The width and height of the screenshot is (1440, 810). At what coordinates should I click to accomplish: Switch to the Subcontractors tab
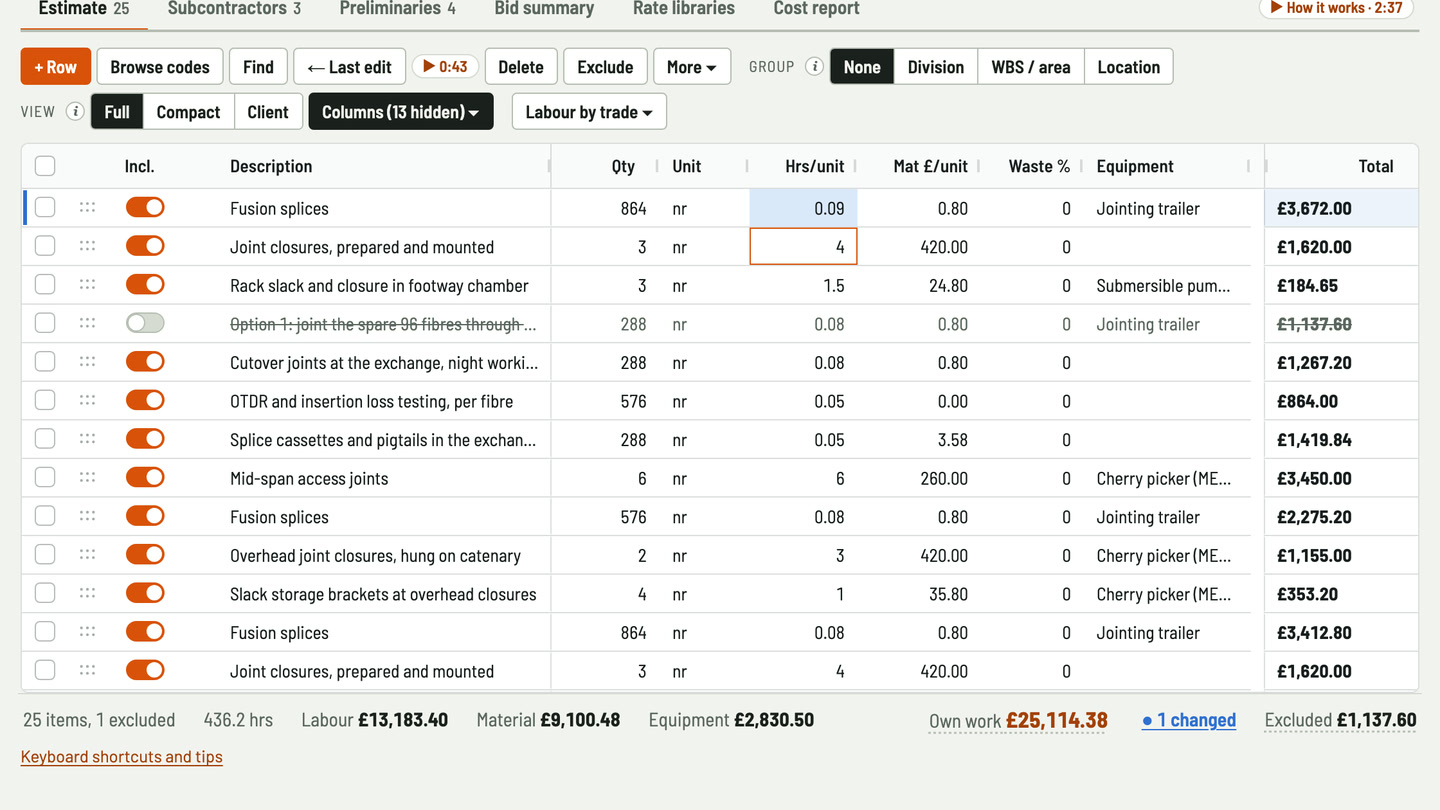pyautogui.click(x=234, y=9)
